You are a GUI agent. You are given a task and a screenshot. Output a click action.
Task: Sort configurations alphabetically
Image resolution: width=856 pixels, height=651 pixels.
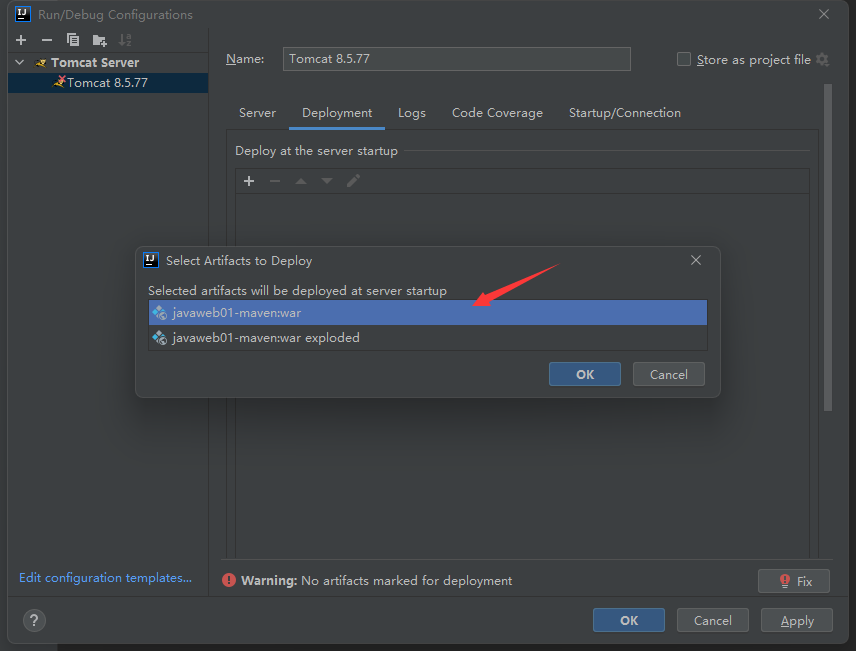coord(125,40)
